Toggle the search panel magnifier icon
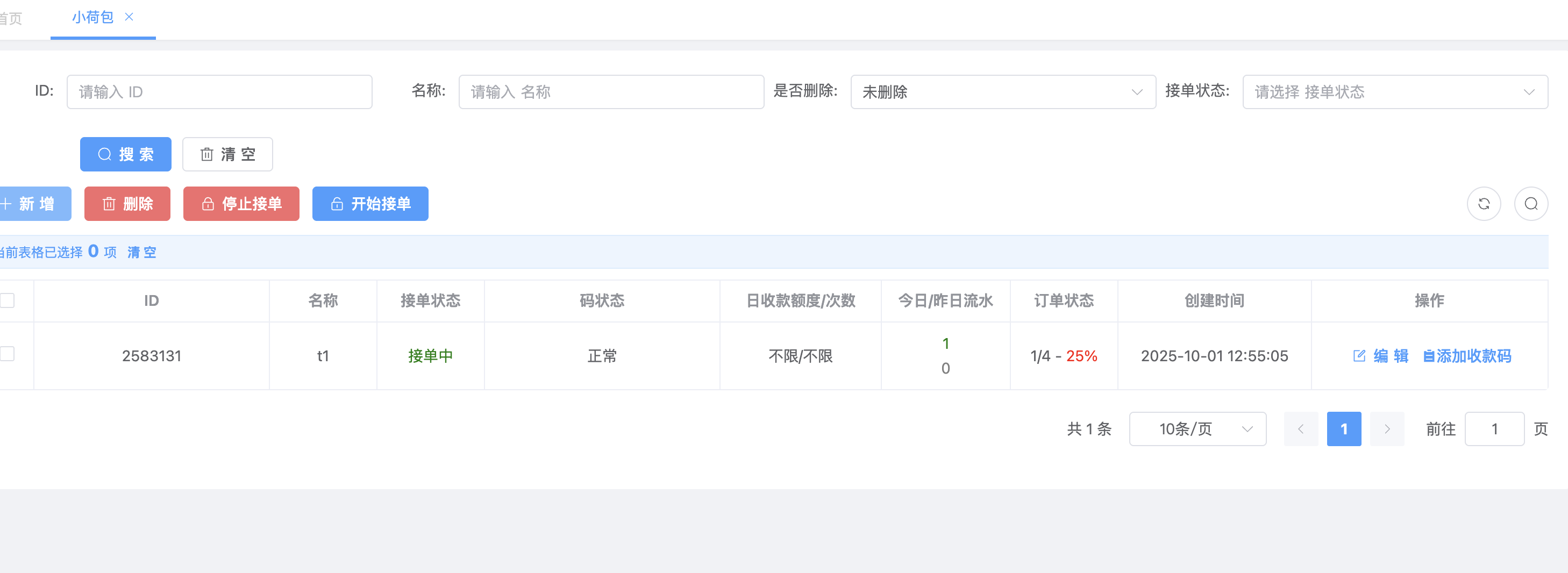 pos(1530,204)
